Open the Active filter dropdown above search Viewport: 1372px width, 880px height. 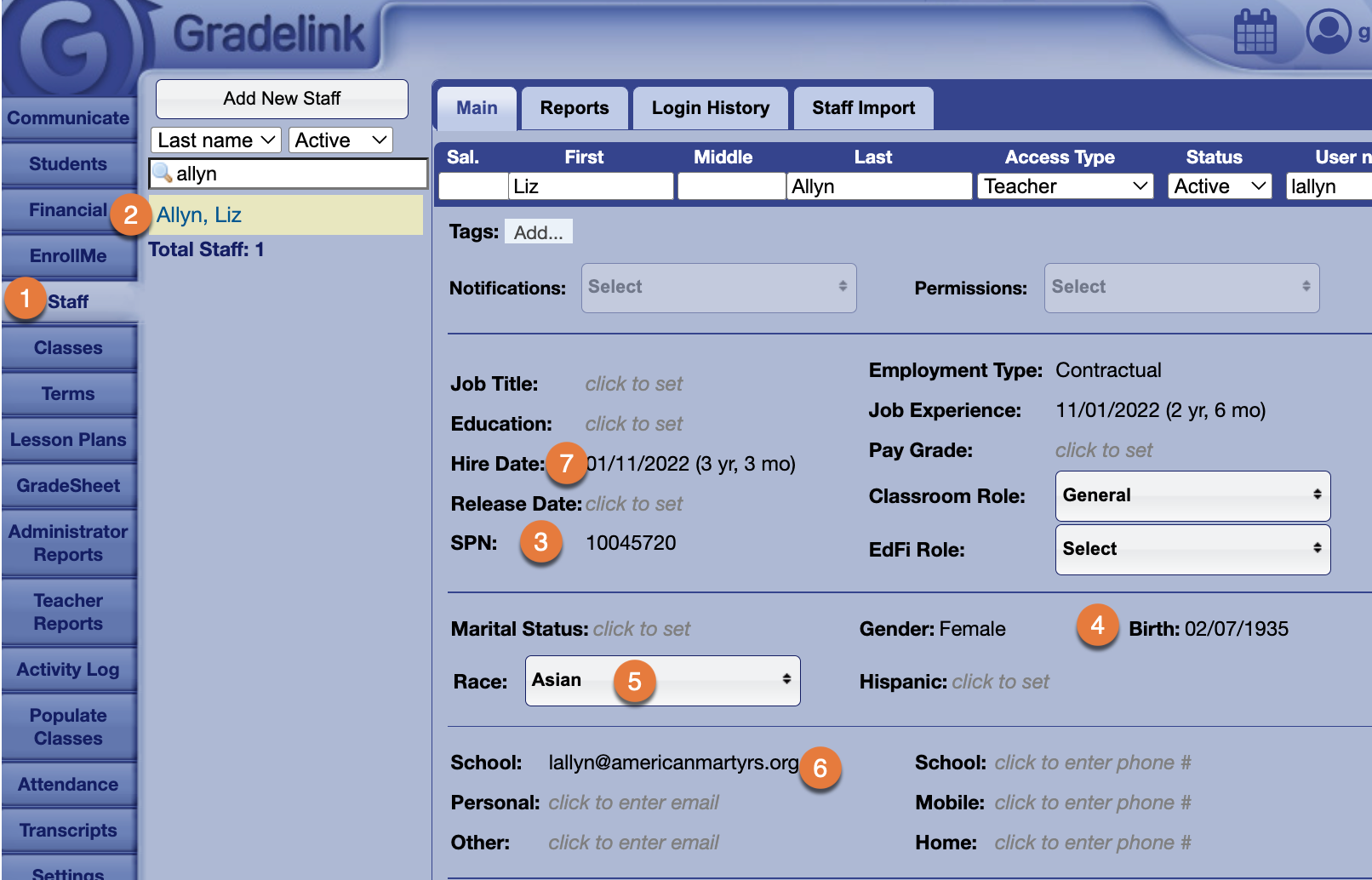point(340,140)
